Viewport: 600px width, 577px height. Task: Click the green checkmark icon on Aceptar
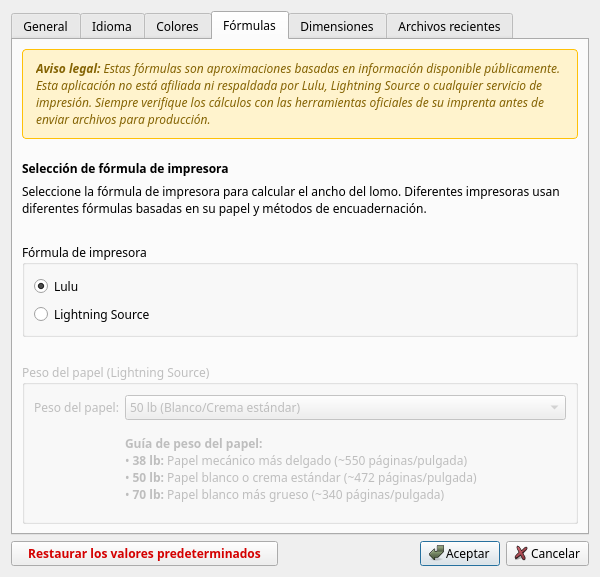coord(435,553)
